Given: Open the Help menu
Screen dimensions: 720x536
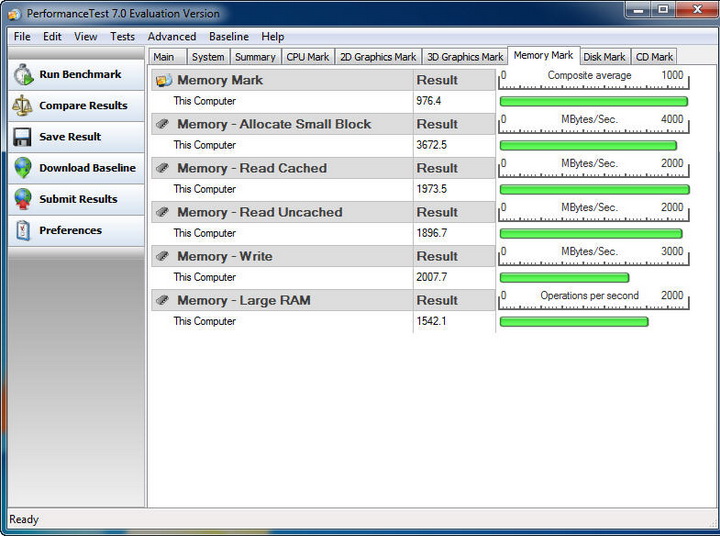Looking at the screenshot, I should [x=273, y=37].
